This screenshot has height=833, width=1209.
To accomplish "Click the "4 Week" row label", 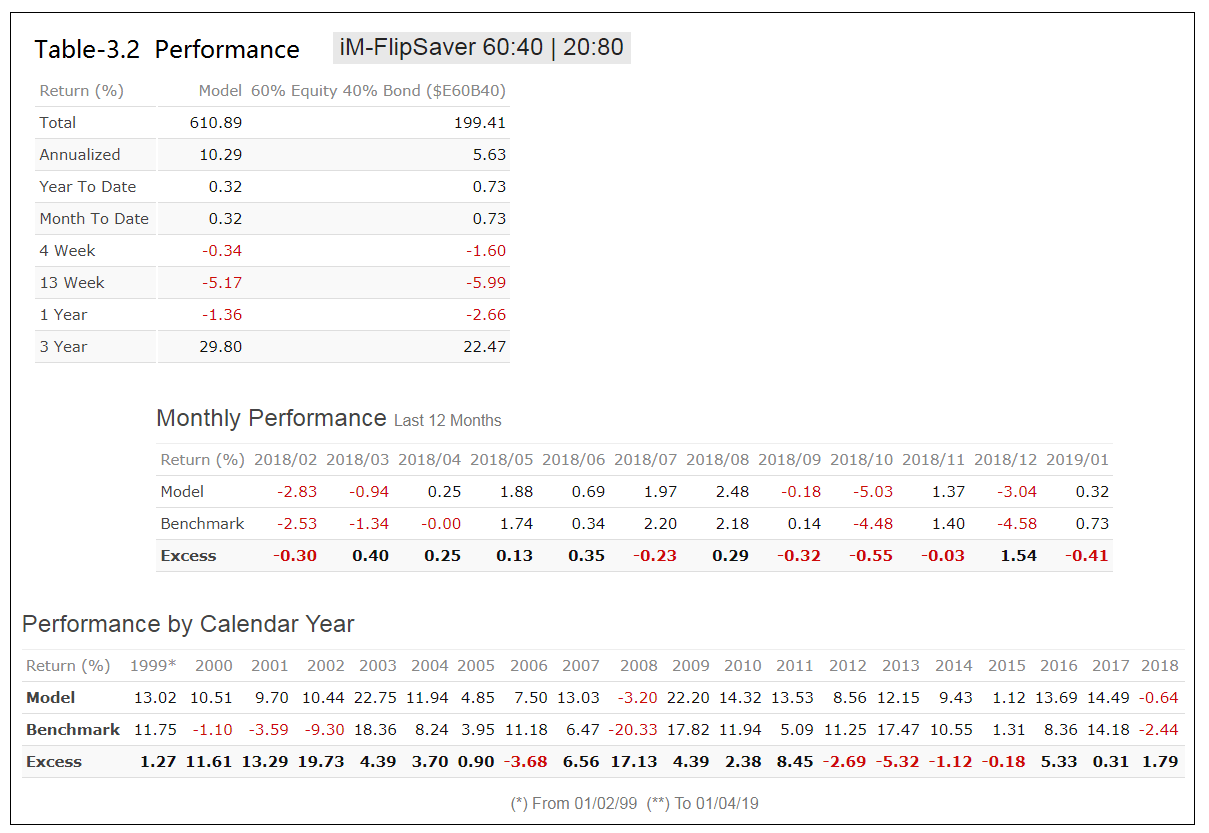I will point(68,251).
